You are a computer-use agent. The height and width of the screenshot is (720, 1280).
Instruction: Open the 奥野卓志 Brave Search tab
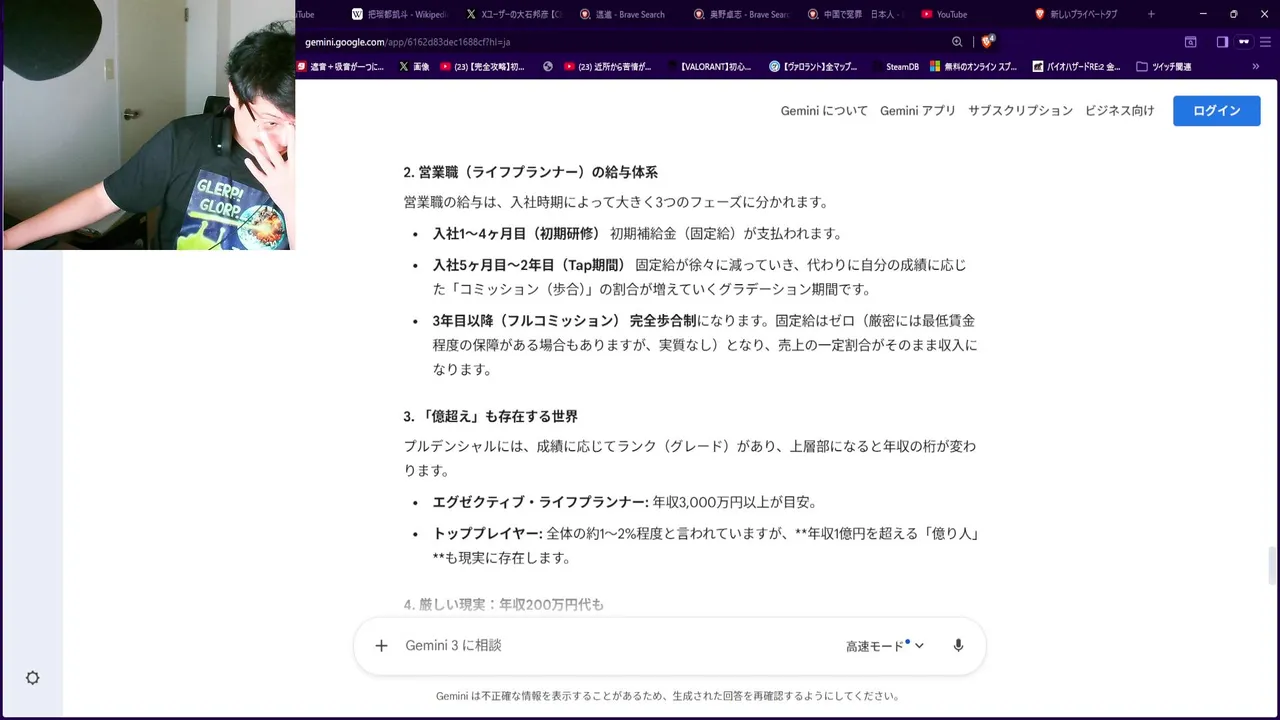[741, 14]
